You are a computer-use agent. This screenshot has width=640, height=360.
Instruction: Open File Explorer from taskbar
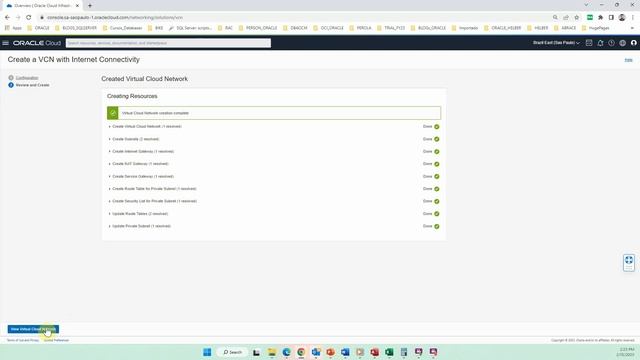tap(272, 352)
